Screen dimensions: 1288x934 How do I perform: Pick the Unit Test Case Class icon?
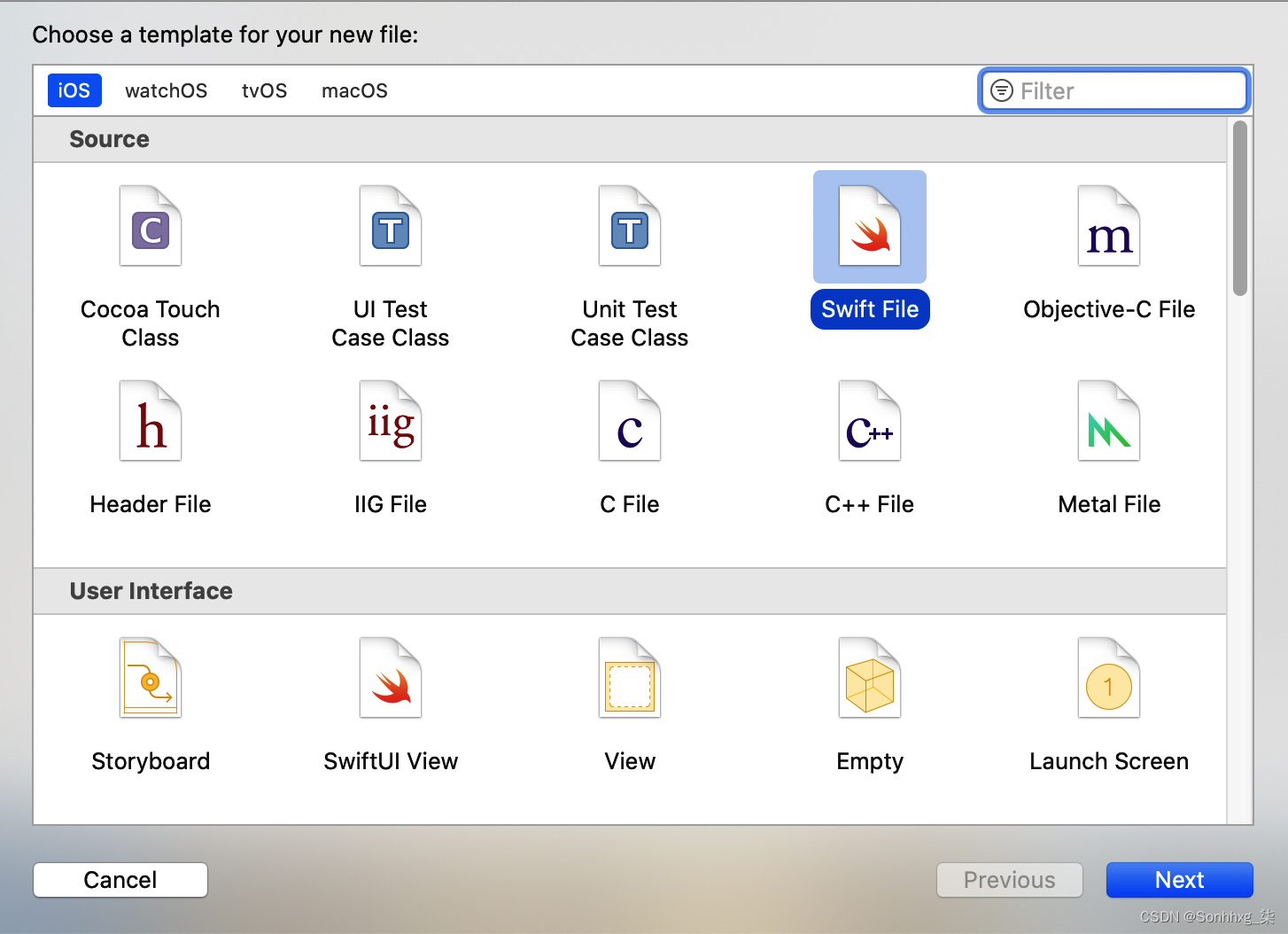[630, 226]
